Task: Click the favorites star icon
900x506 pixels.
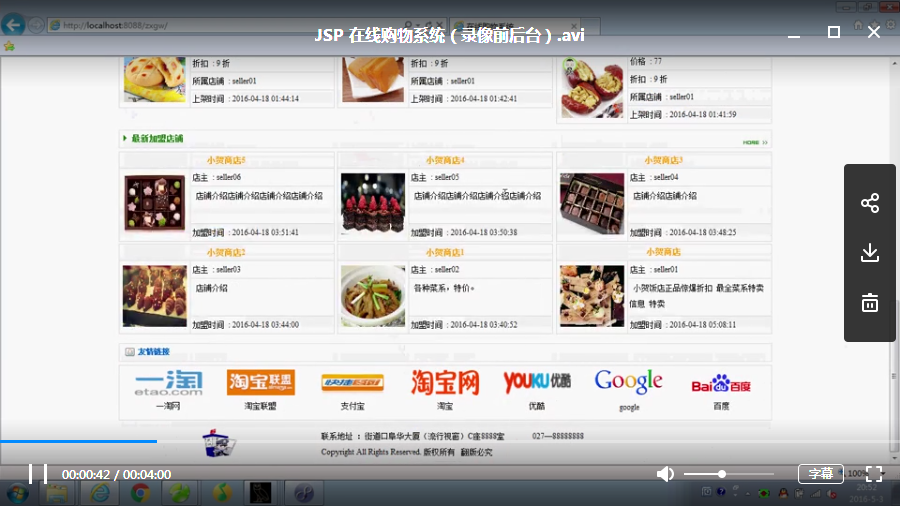Action: (9, 46)
